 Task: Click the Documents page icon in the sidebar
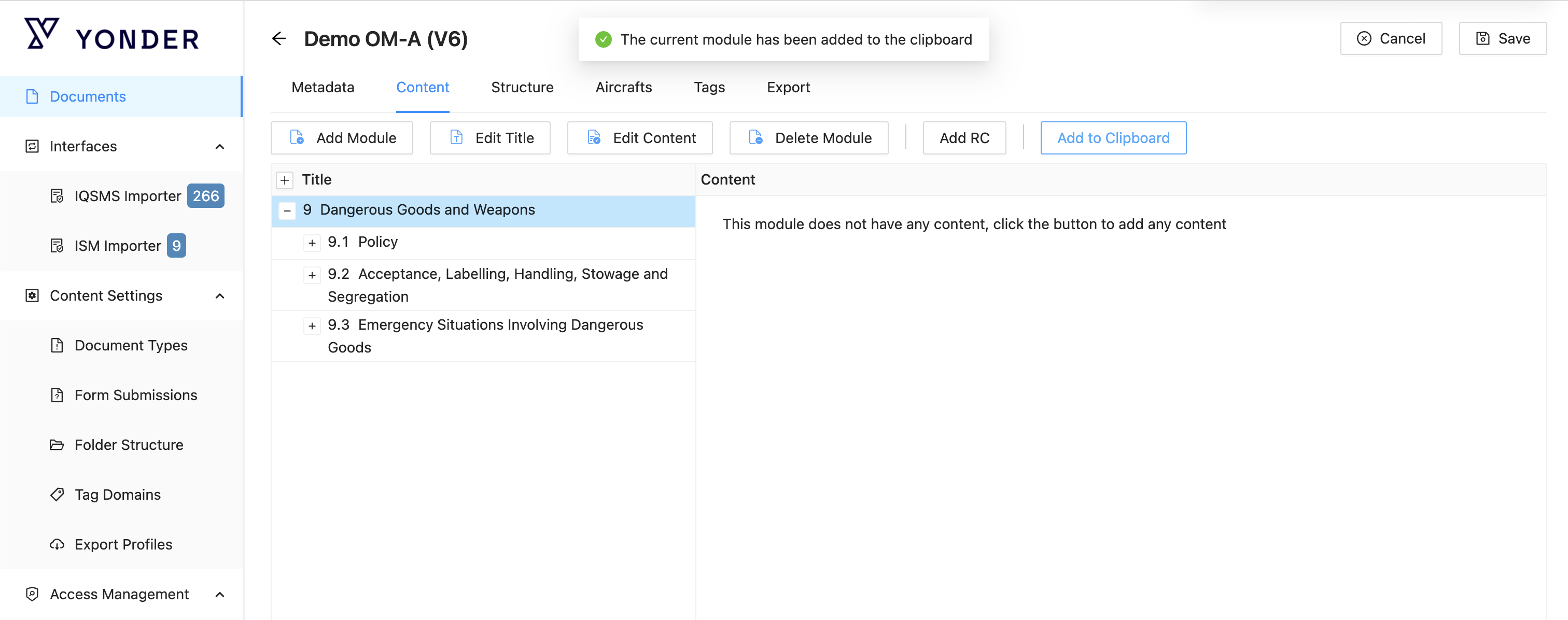click(x=32, y=97)
